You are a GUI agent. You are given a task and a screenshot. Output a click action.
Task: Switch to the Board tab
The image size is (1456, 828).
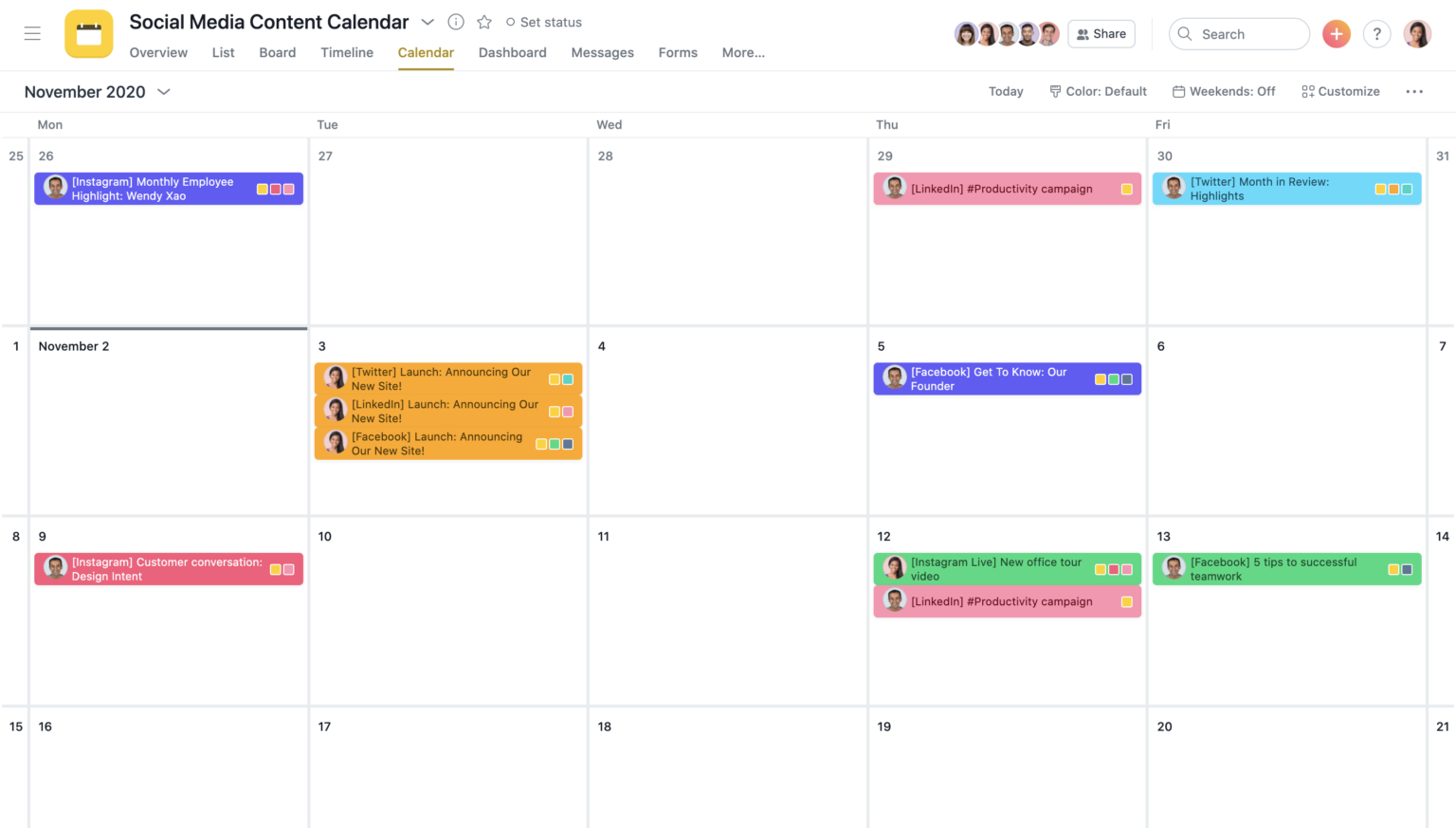point(278,53)
